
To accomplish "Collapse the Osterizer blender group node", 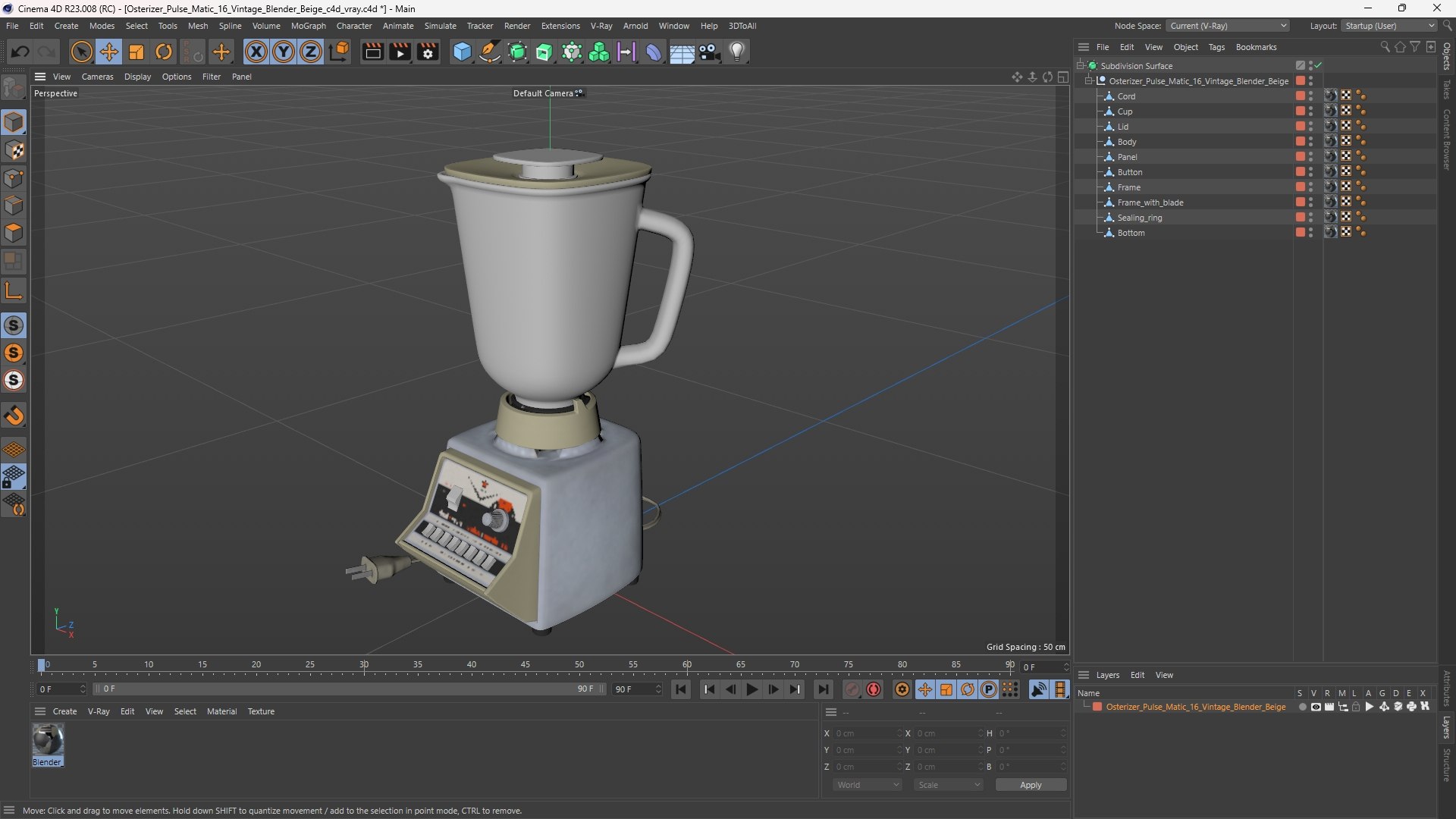I will click(1089, 80).
